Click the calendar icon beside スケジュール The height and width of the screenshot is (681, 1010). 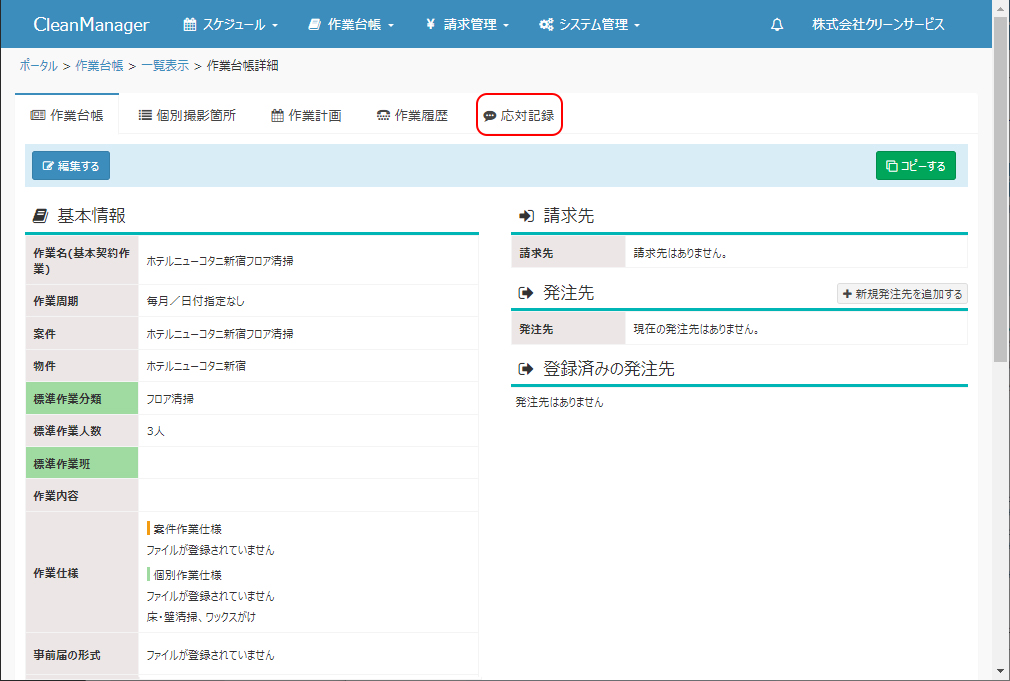pos(190,25)
